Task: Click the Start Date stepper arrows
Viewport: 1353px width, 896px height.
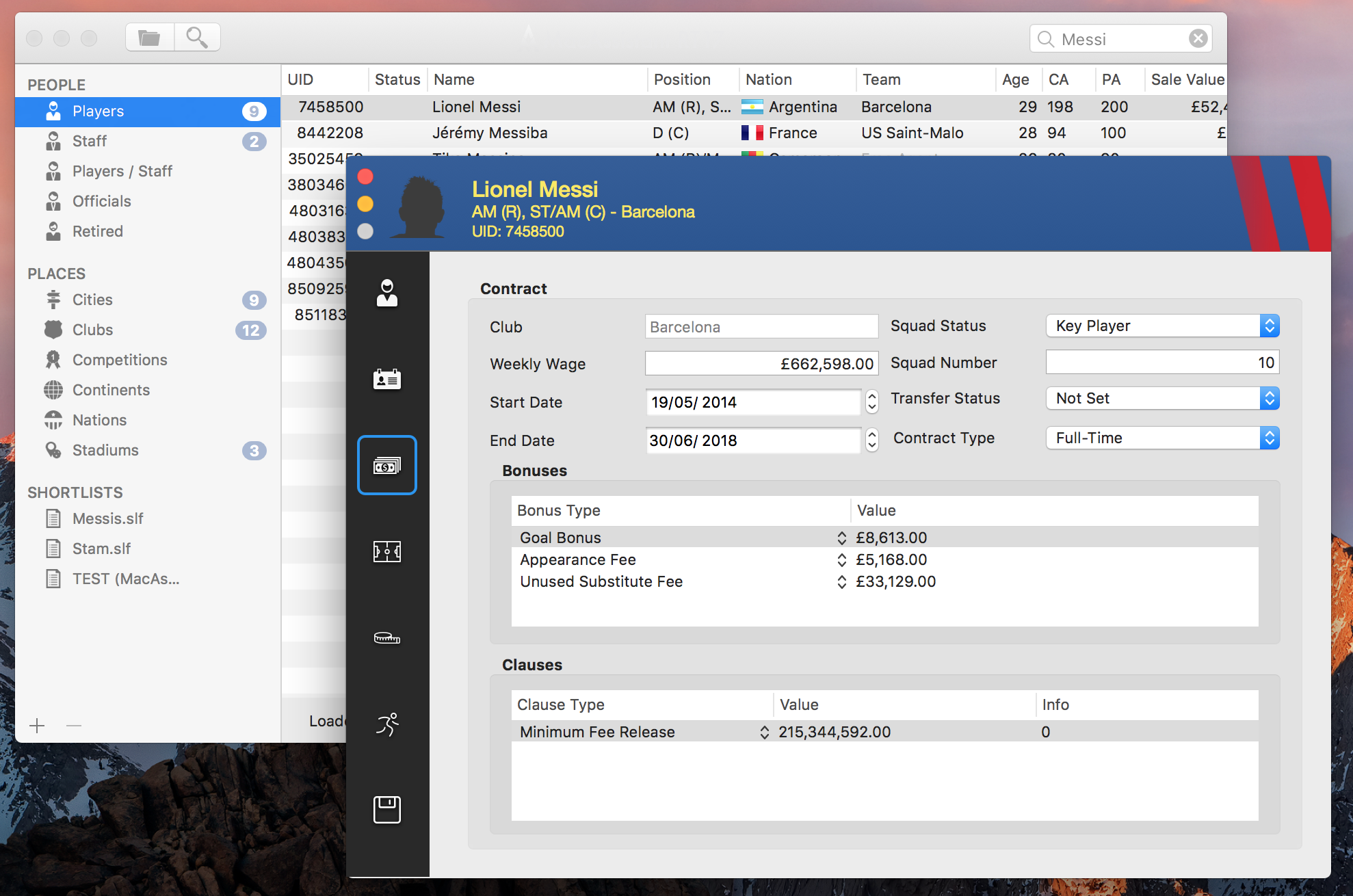Action: 872,402
